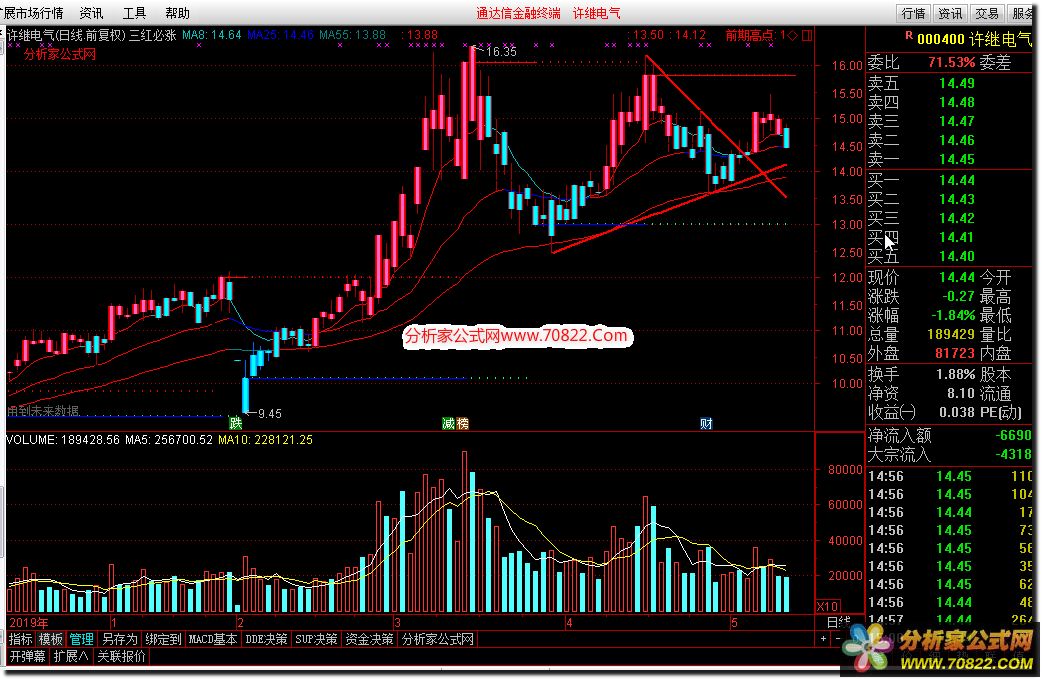Click the 买二 price 14.43
The width and height of the screenshot is (1042, 679).
[957, 199]
